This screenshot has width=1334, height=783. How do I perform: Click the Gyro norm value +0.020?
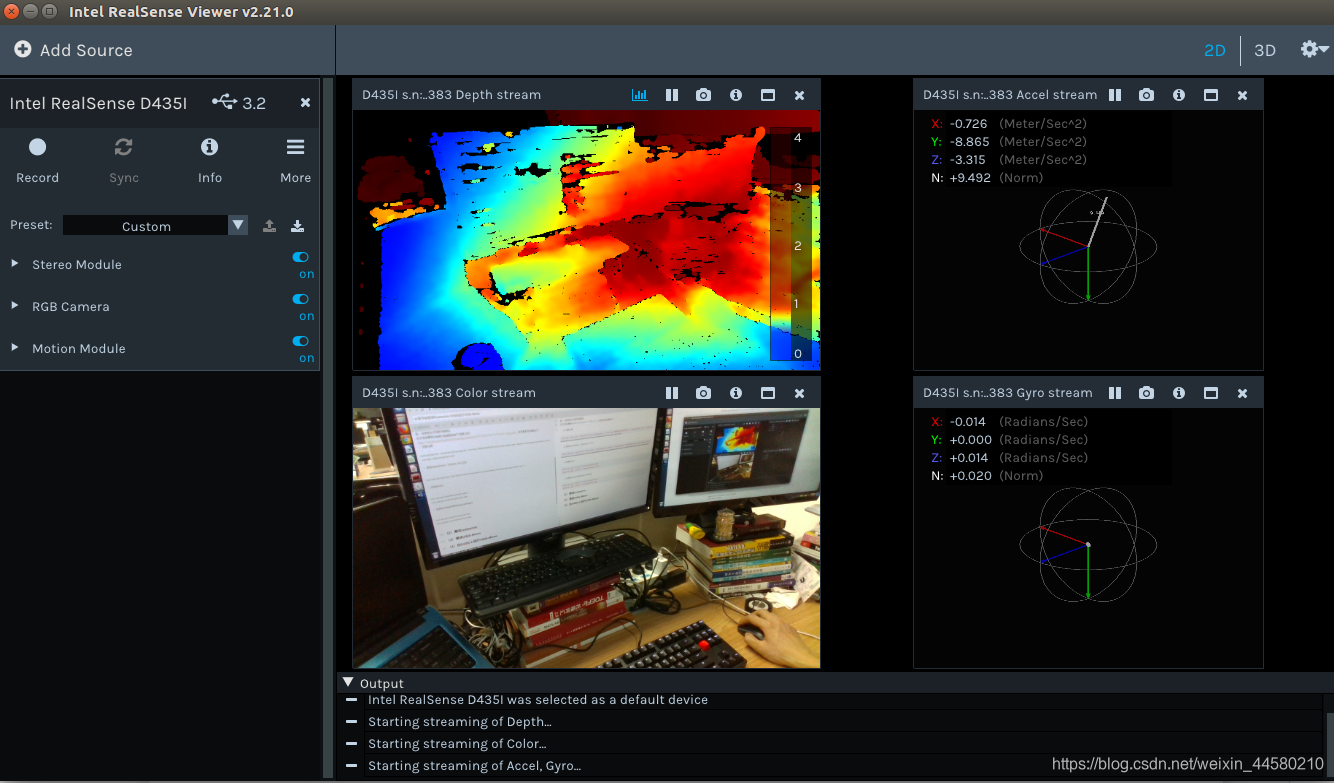pos(970,476)
